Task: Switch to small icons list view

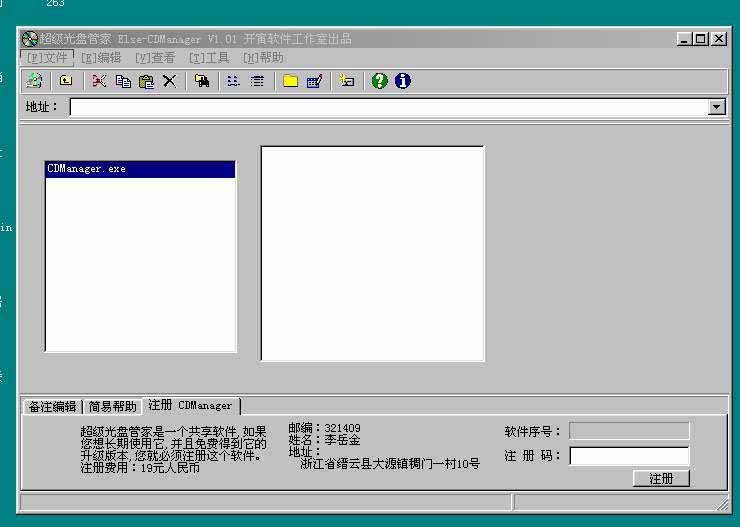Action: point(234,81)
